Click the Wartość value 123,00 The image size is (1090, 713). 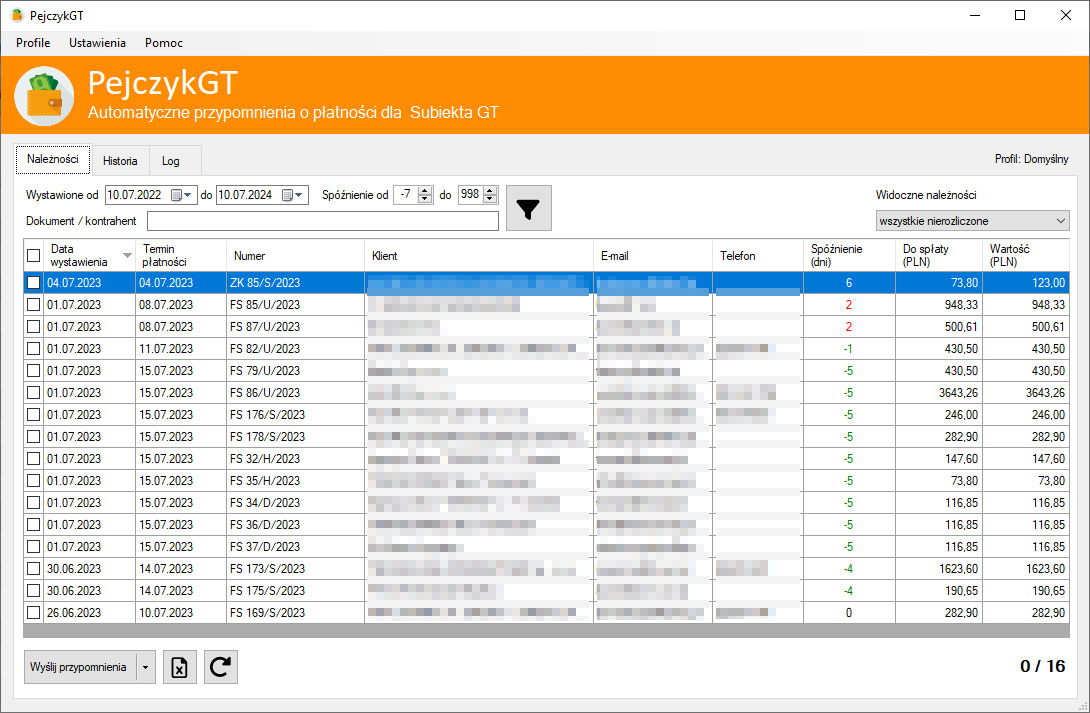[1048, 283]
